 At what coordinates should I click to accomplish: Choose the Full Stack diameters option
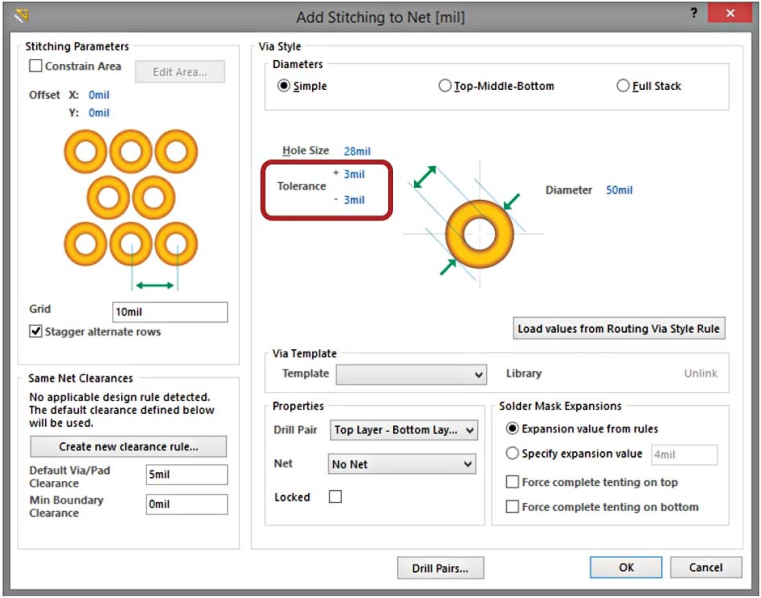pos(623,86)
